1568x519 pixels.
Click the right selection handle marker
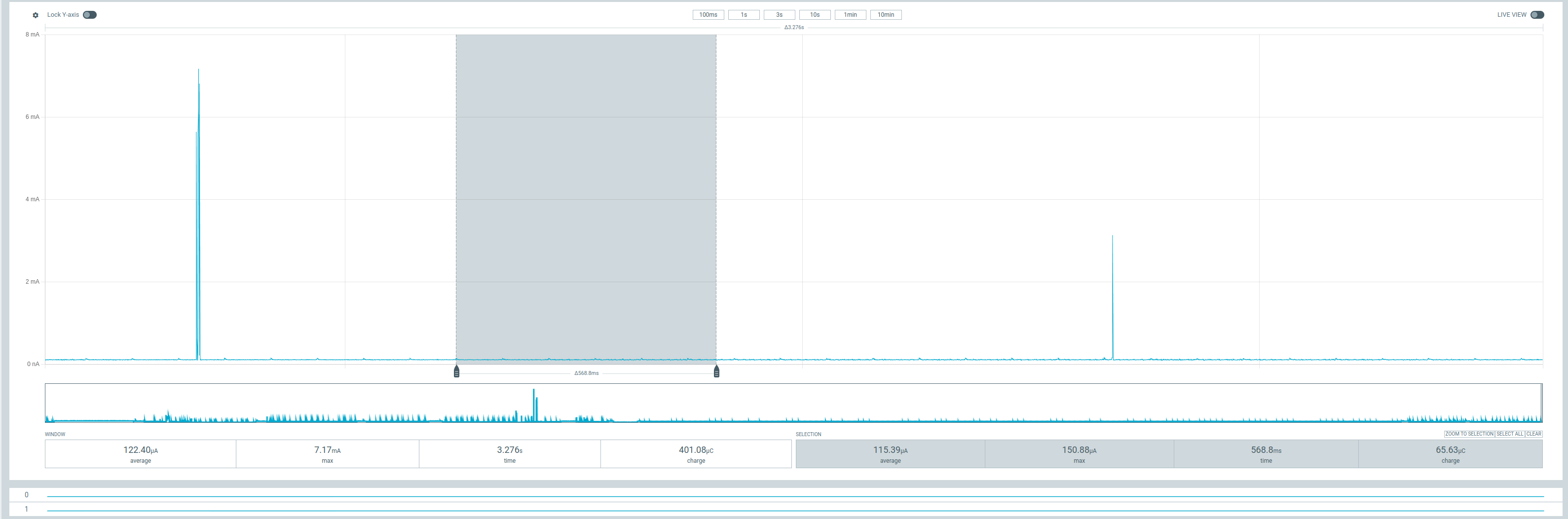[716, 371]
